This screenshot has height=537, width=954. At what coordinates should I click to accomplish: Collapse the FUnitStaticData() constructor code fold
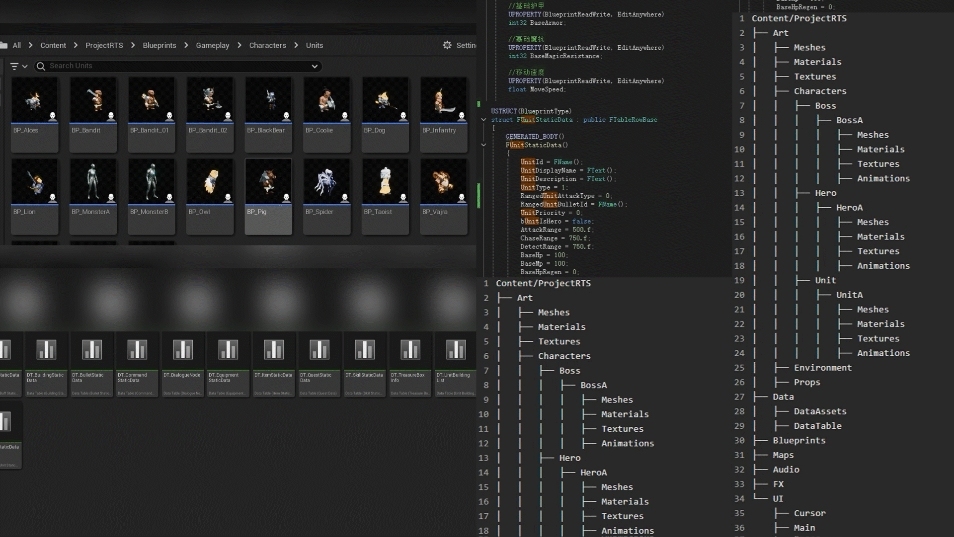pos(484,145)
